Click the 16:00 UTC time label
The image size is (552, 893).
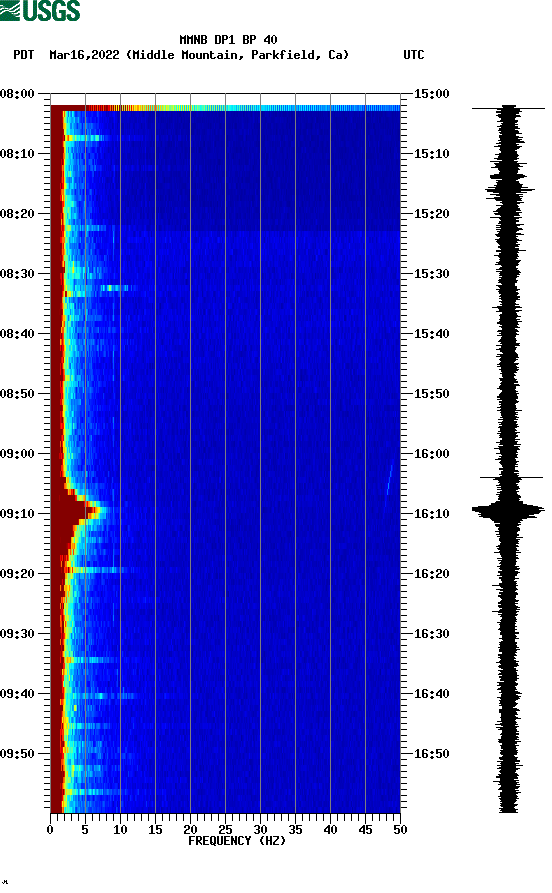coord(431,454)
